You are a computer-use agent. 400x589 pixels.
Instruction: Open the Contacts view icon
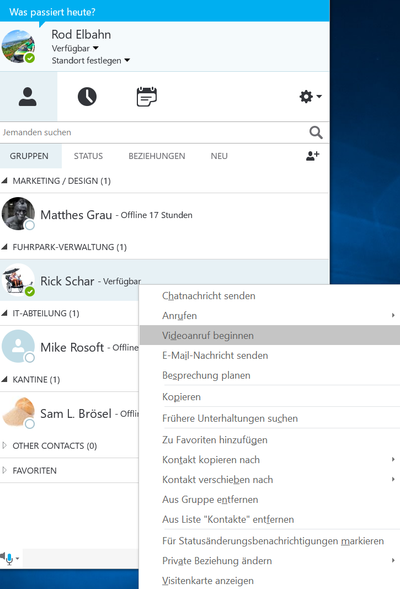pyautogui.click(x=28, y=97)
